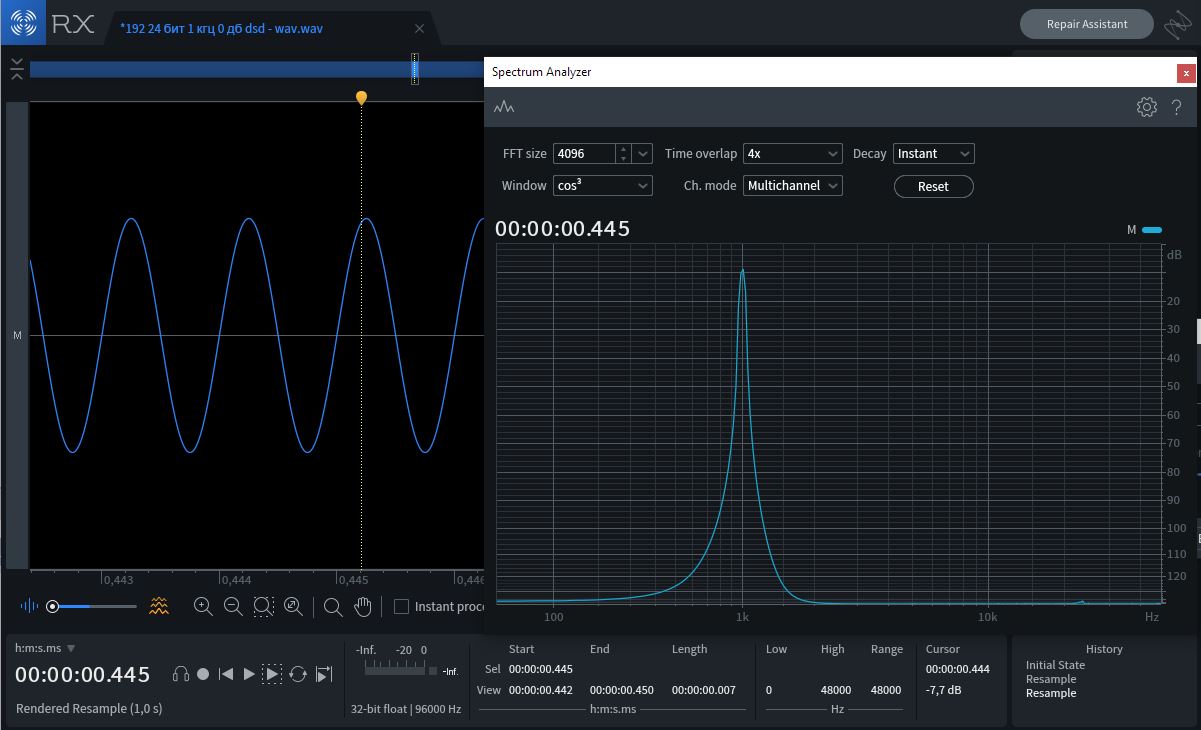The height and width of the screenshot is (730, 1201).
Task: Enable the Instant process checkbox
Action: click(401, 606)
